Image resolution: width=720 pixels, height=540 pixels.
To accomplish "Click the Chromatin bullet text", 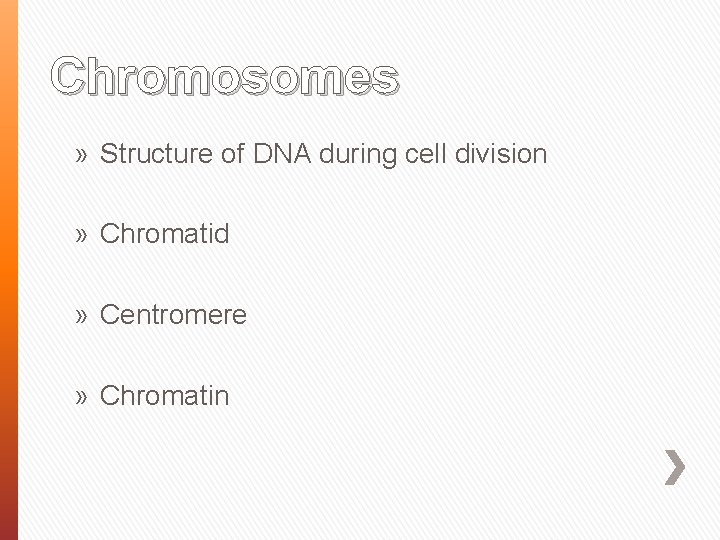I will tap(165, 396).
